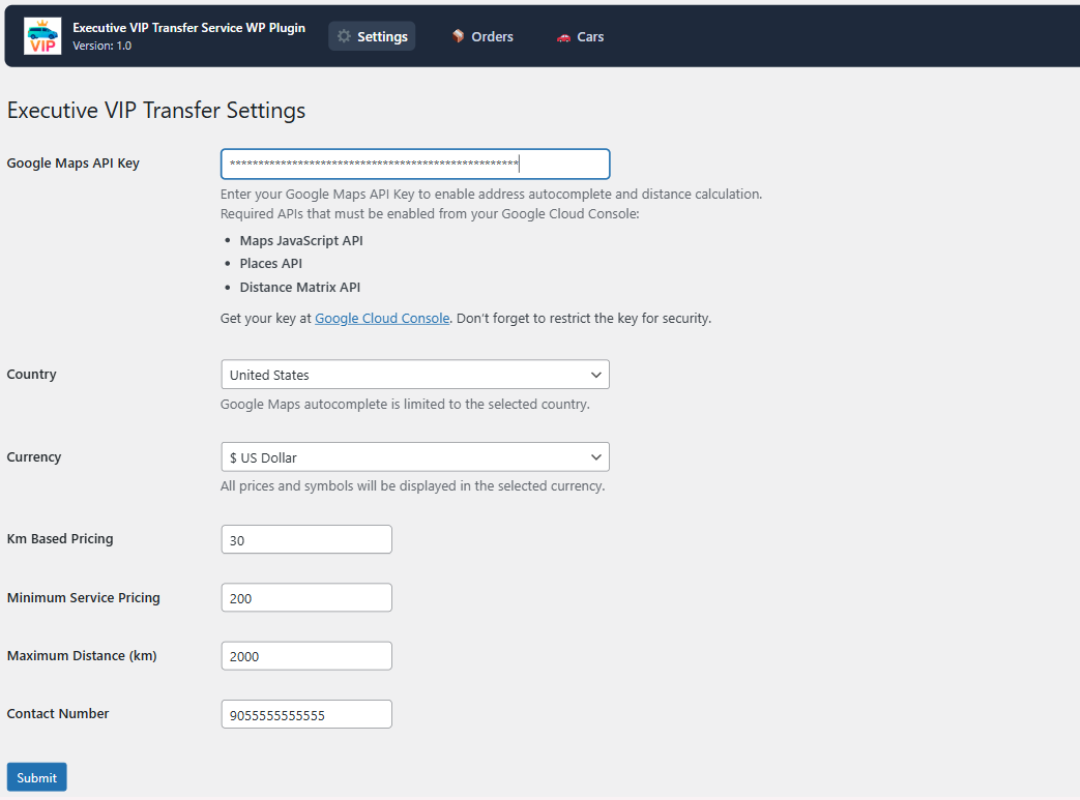Select United States in the Country selector
The image size is (1080, 800).
coord(415,375)
